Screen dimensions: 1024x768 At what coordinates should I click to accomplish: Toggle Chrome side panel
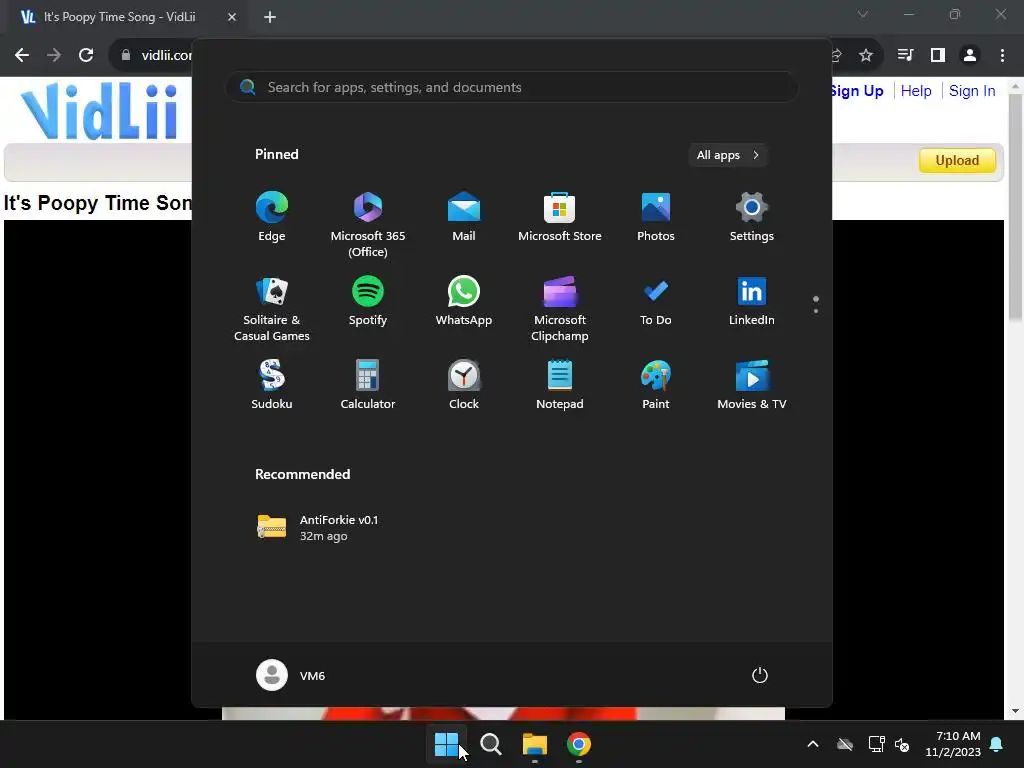tap(938, 56)
